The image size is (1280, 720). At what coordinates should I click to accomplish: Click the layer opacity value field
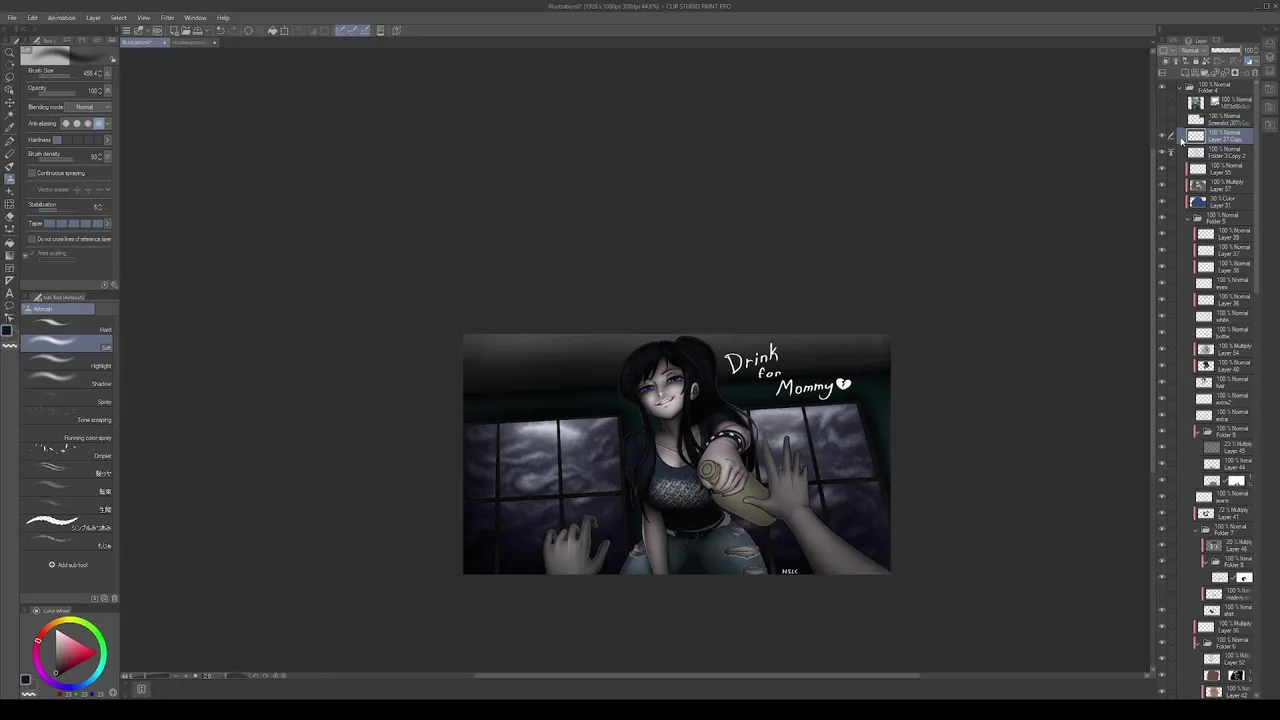1248,50
